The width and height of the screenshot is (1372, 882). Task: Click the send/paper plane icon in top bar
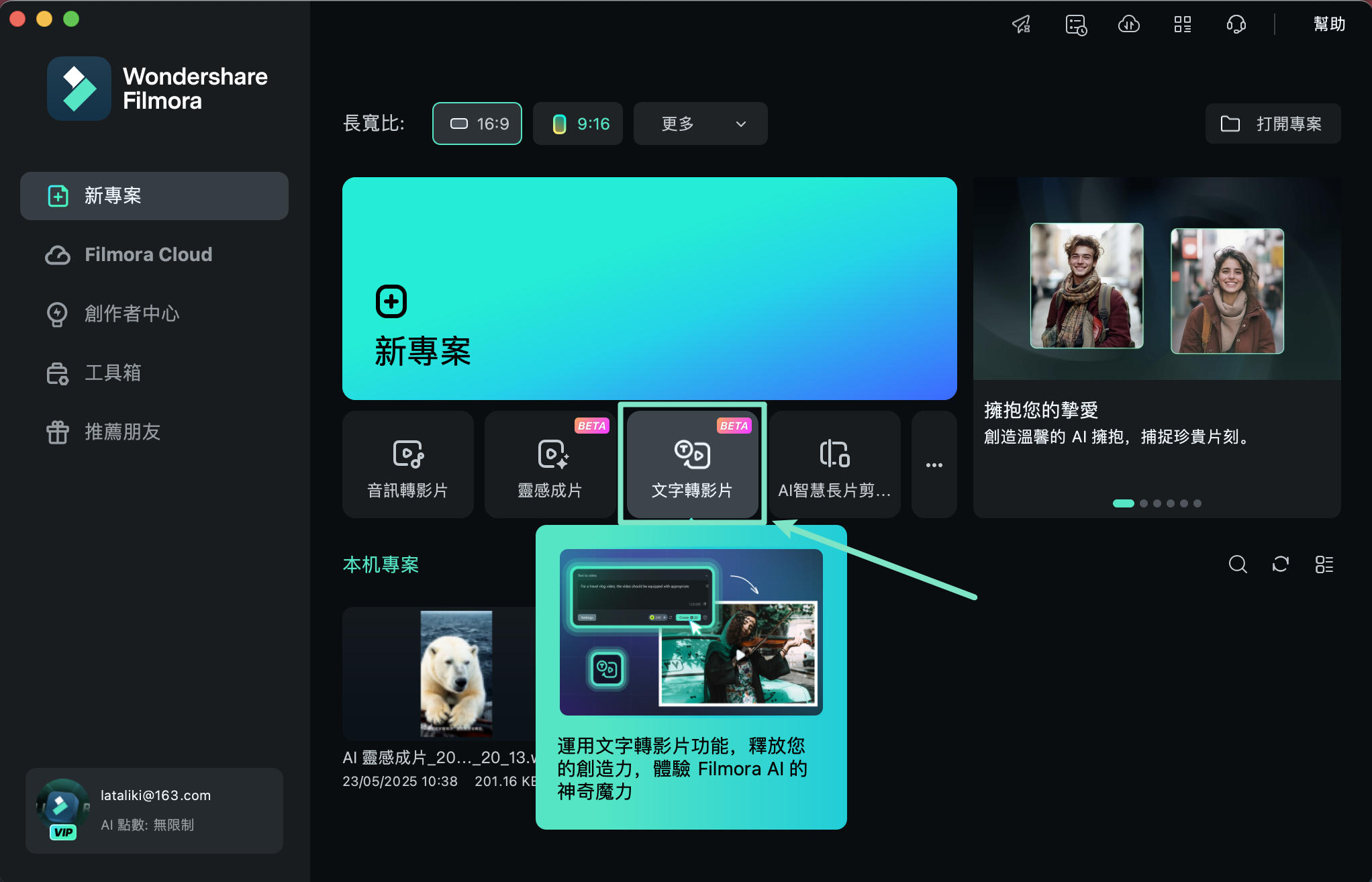coord(1022,25)
